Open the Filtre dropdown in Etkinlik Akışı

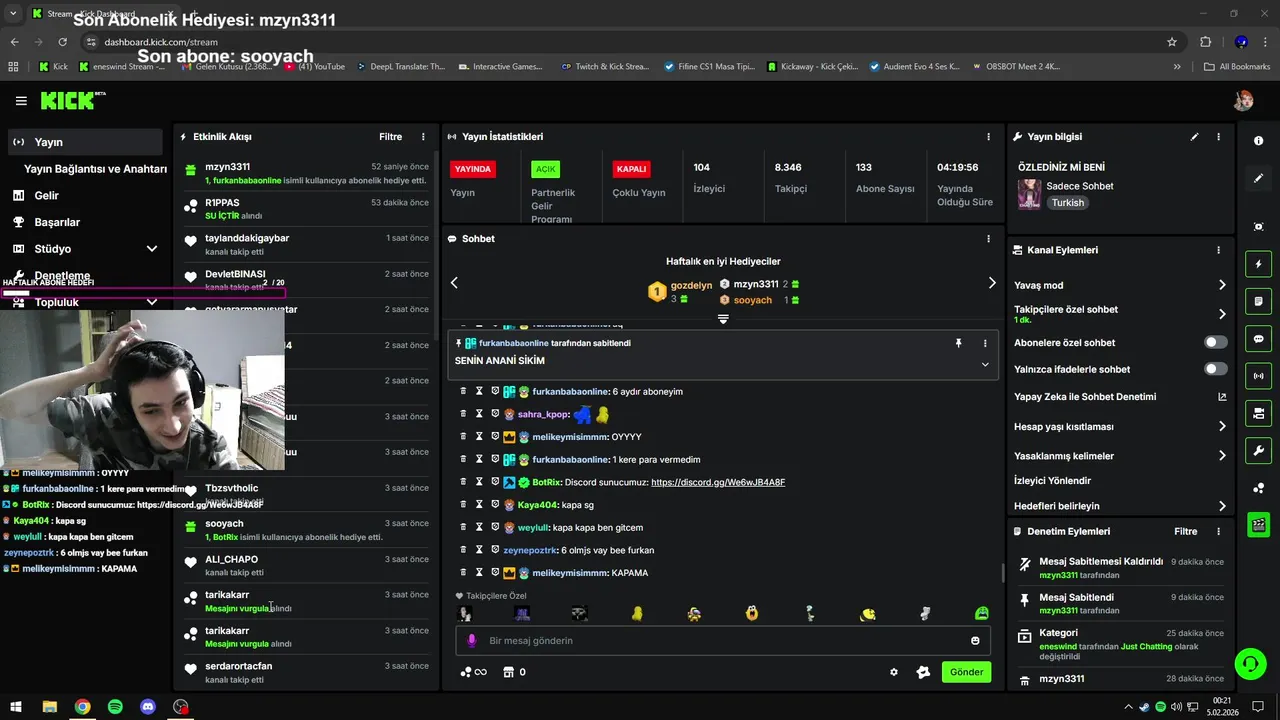pos(390,137)
